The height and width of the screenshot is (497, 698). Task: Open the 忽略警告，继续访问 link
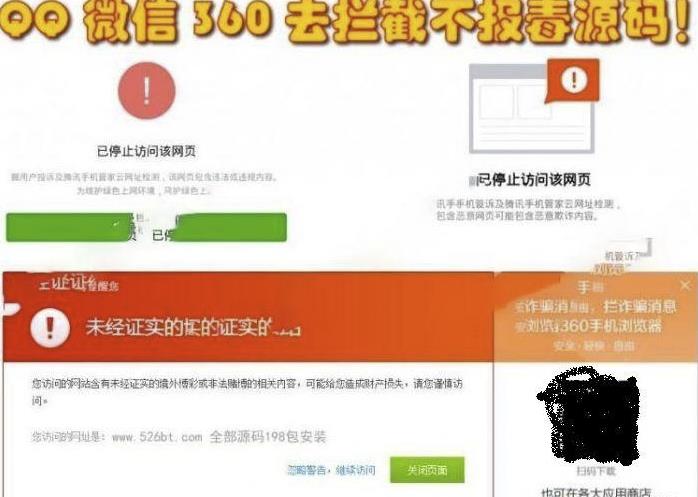click(x=331, y=470)
